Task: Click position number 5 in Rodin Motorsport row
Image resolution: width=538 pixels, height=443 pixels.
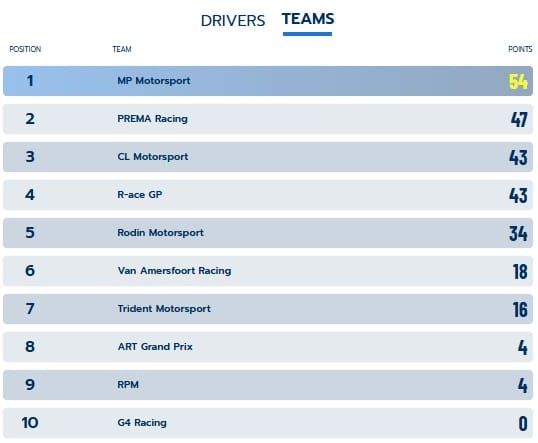Action: coord(30,233)
